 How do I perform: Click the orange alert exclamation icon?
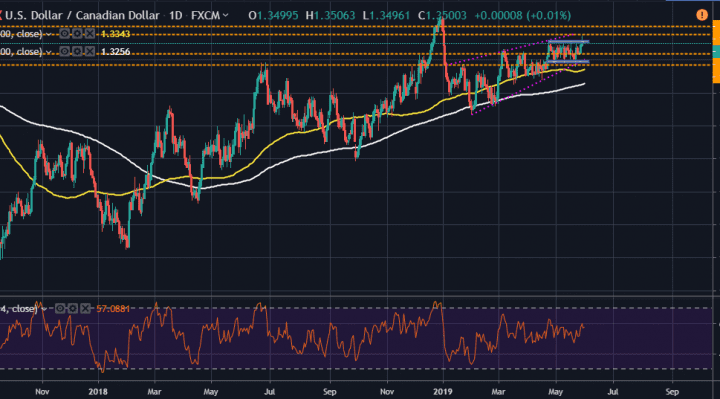(x=702, y=15)
